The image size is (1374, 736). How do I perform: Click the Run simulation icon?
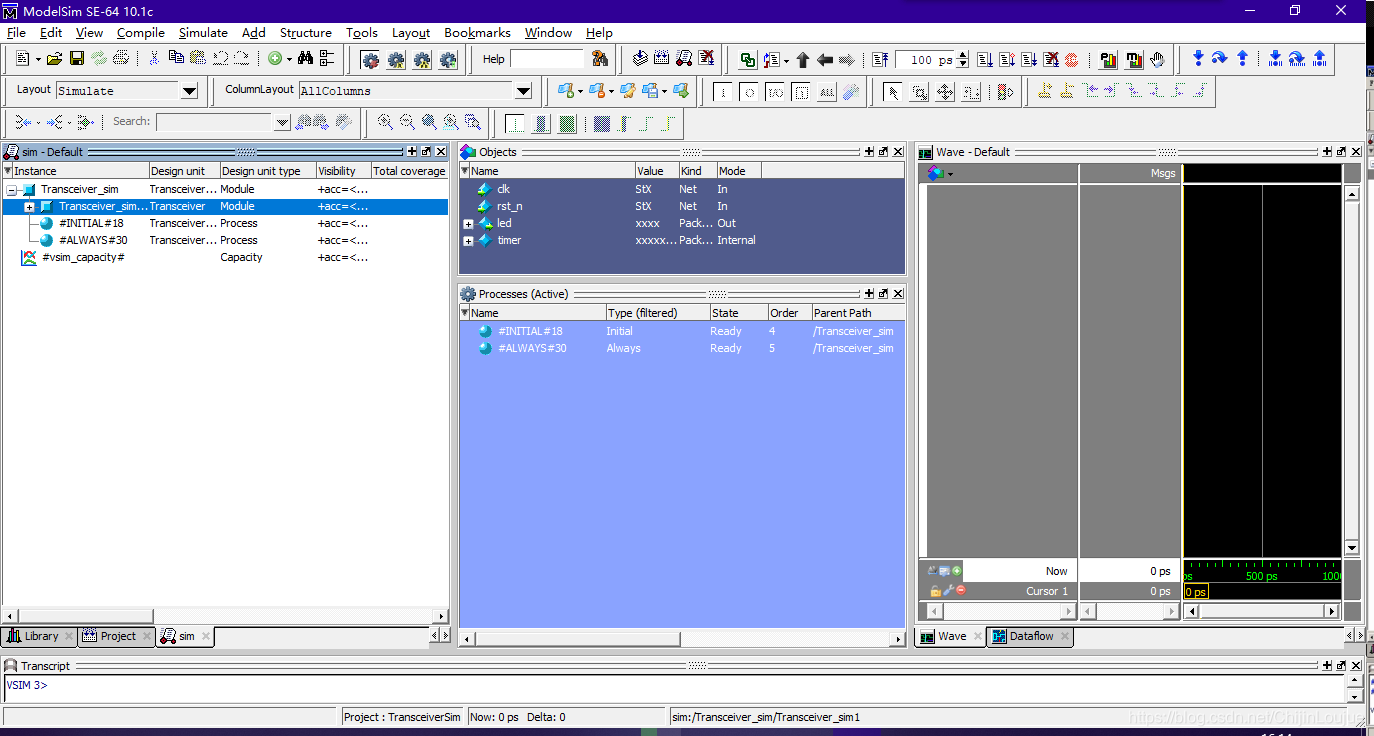coord(985,60)
